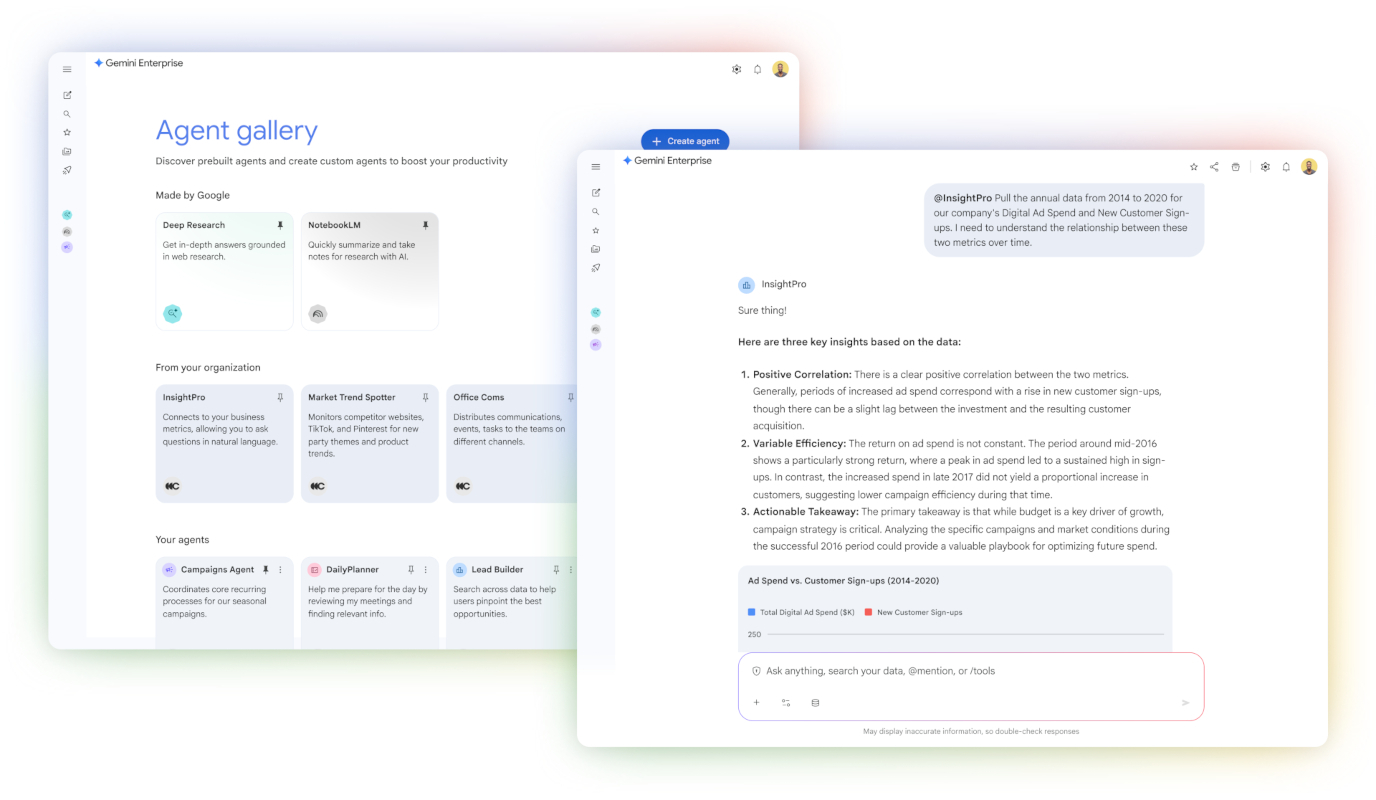Toggle pin on NotebookLM agent card
1376x800 pixels.
coord(425,225)
